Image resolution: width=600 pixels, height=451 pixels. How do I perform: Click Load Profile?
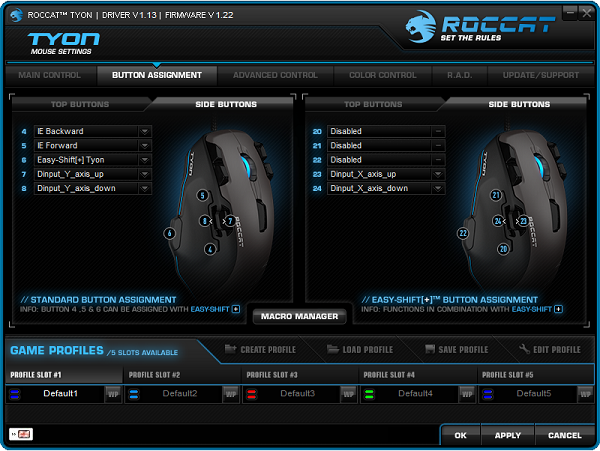(360, 349)
